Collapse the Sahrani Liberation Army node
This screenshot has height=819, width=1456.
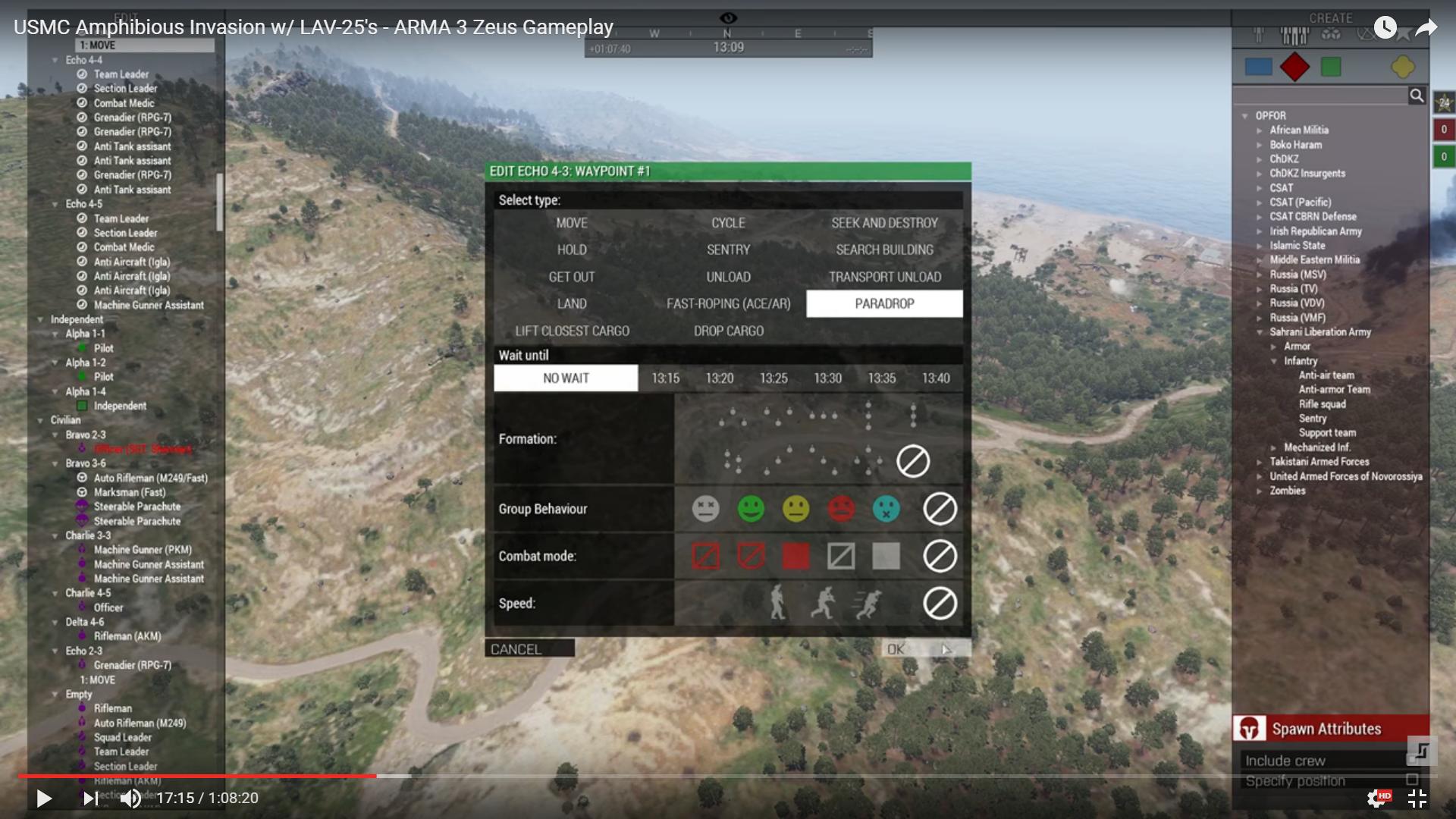tap(1260, 332)
